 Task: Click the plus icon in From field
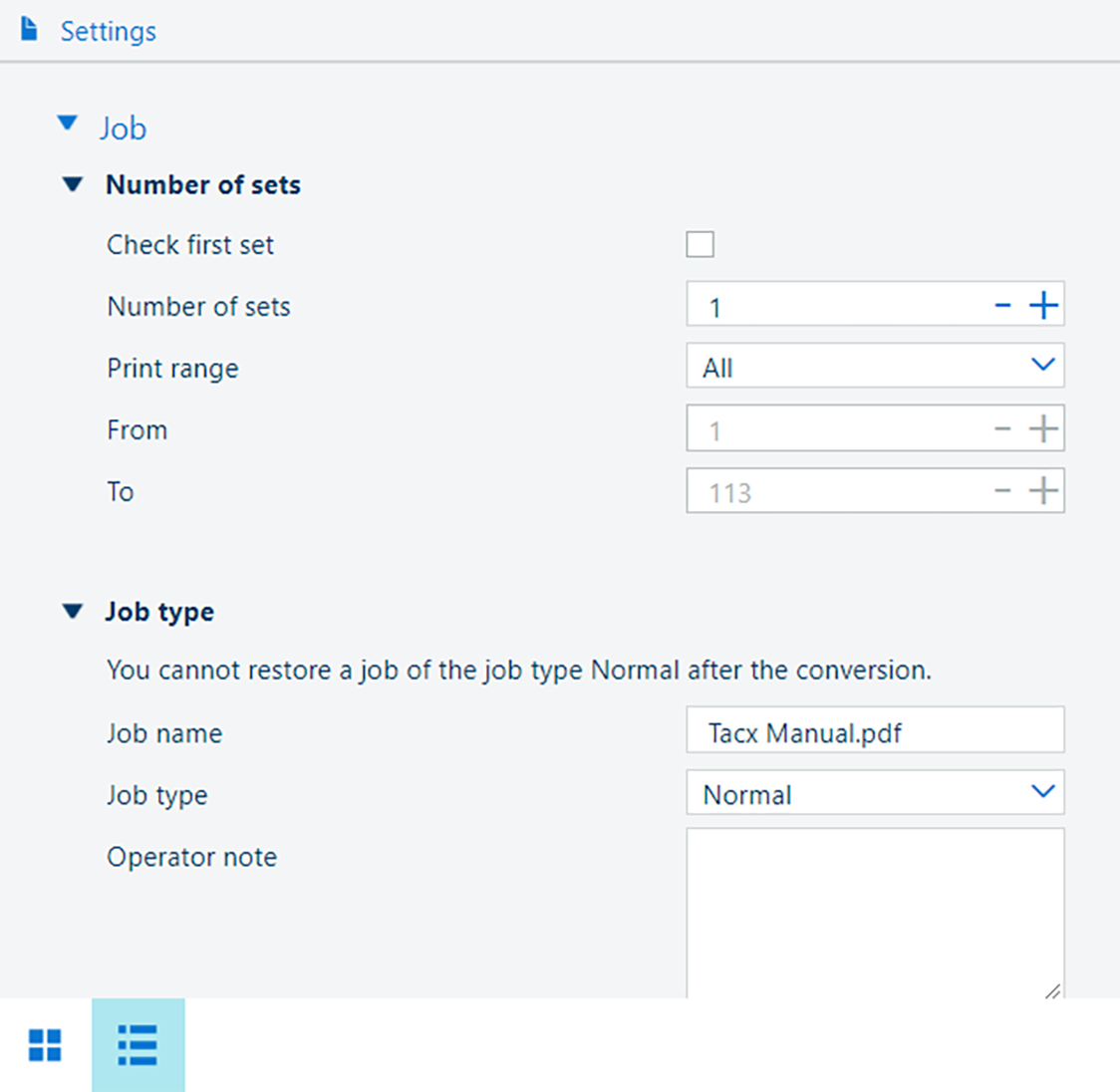pyautogui.click(x=1043, y=429)
